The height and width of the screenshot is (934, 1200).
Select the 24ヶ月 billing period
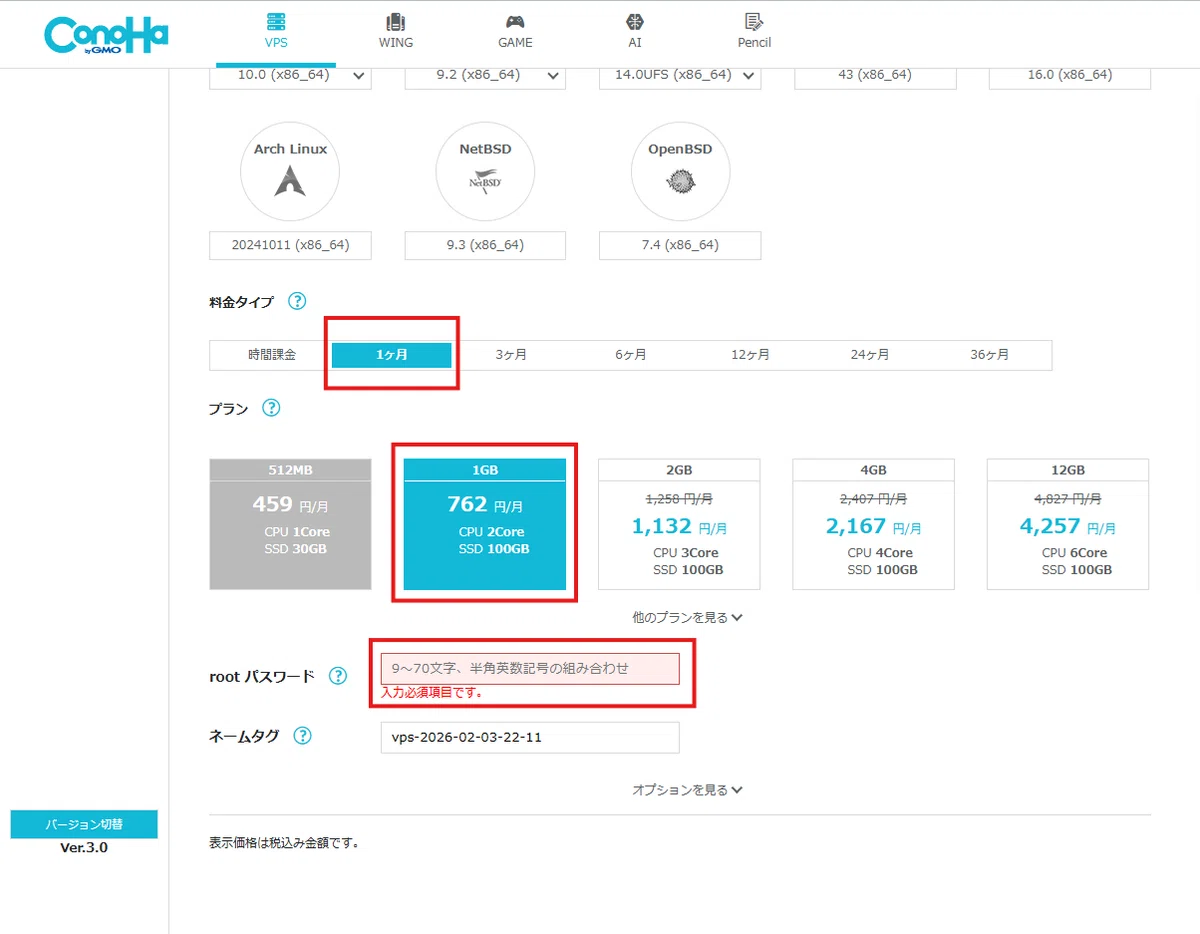(870, 355)
